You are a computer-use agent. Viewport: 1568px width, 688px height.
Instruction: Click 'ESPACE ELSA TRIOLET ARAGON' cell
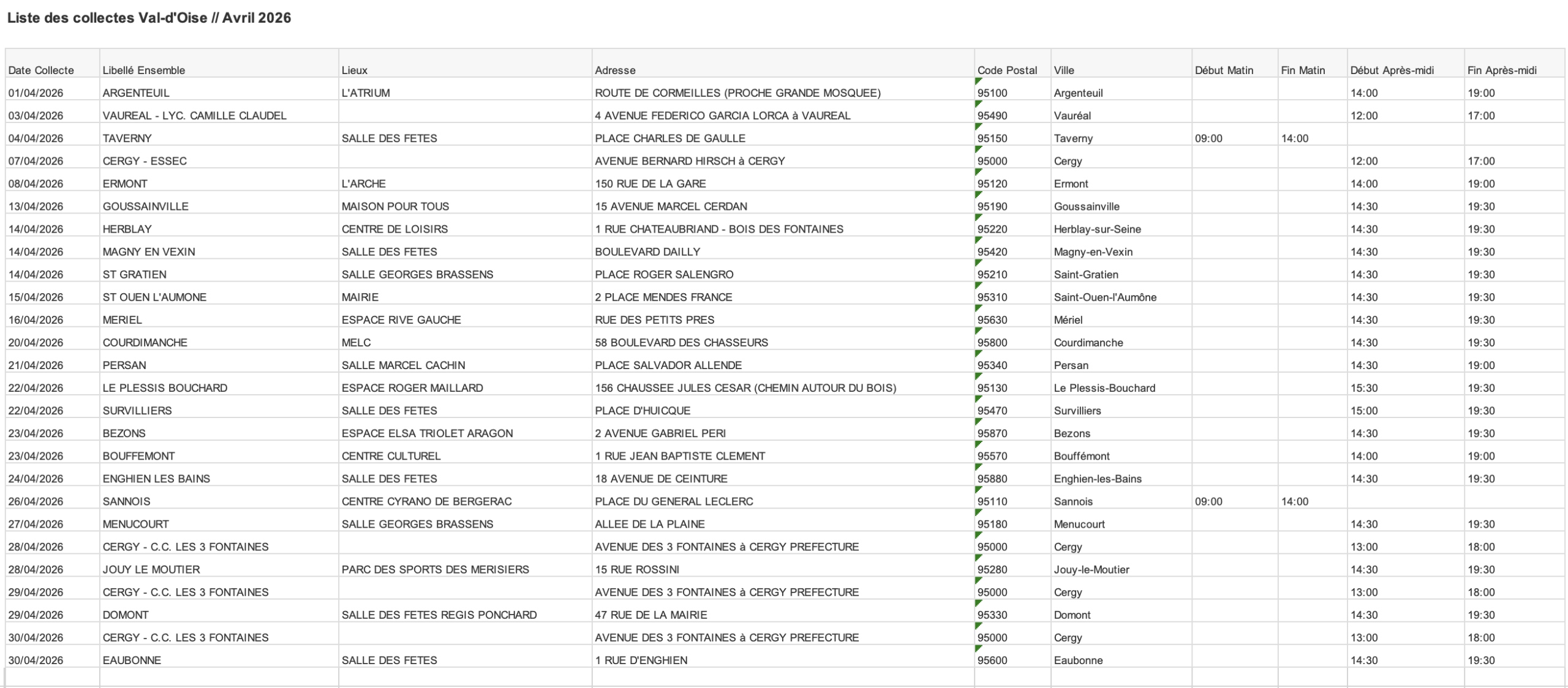point(427,433)
